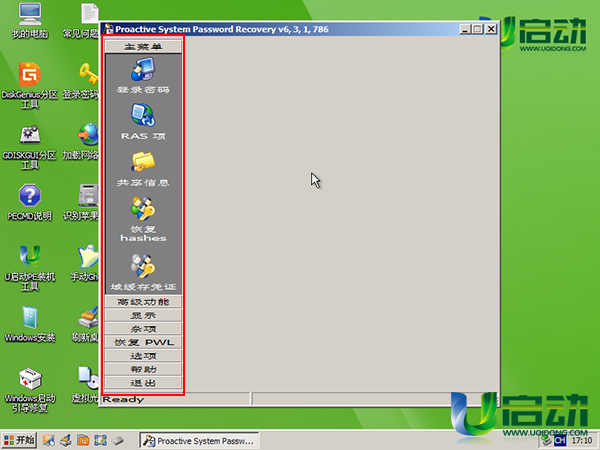Collapse the 主菜单 section header

pyautogui.click(x=143, y=47)
